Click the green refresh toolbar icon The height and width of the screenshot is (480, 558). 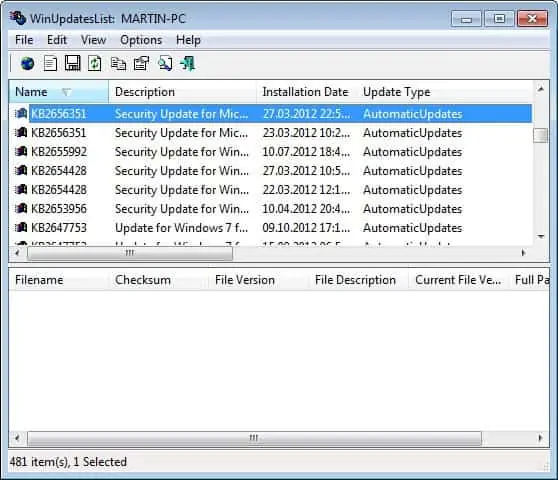[95, 64]
